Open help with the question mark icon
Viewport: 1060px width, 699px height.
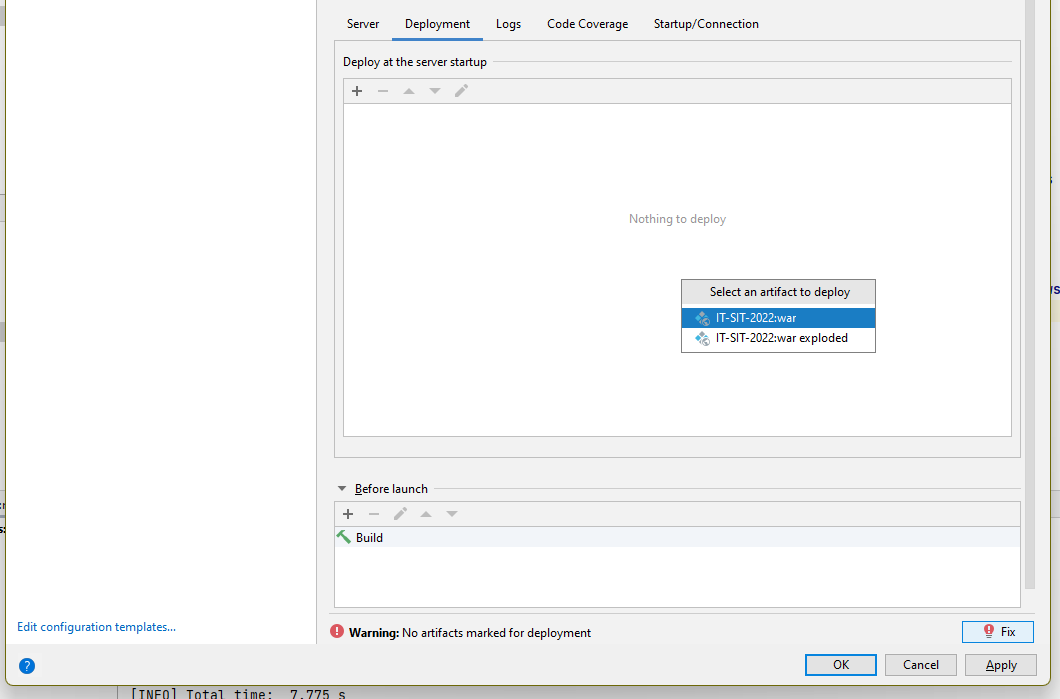pyautogui.click(x=27, y=666)
